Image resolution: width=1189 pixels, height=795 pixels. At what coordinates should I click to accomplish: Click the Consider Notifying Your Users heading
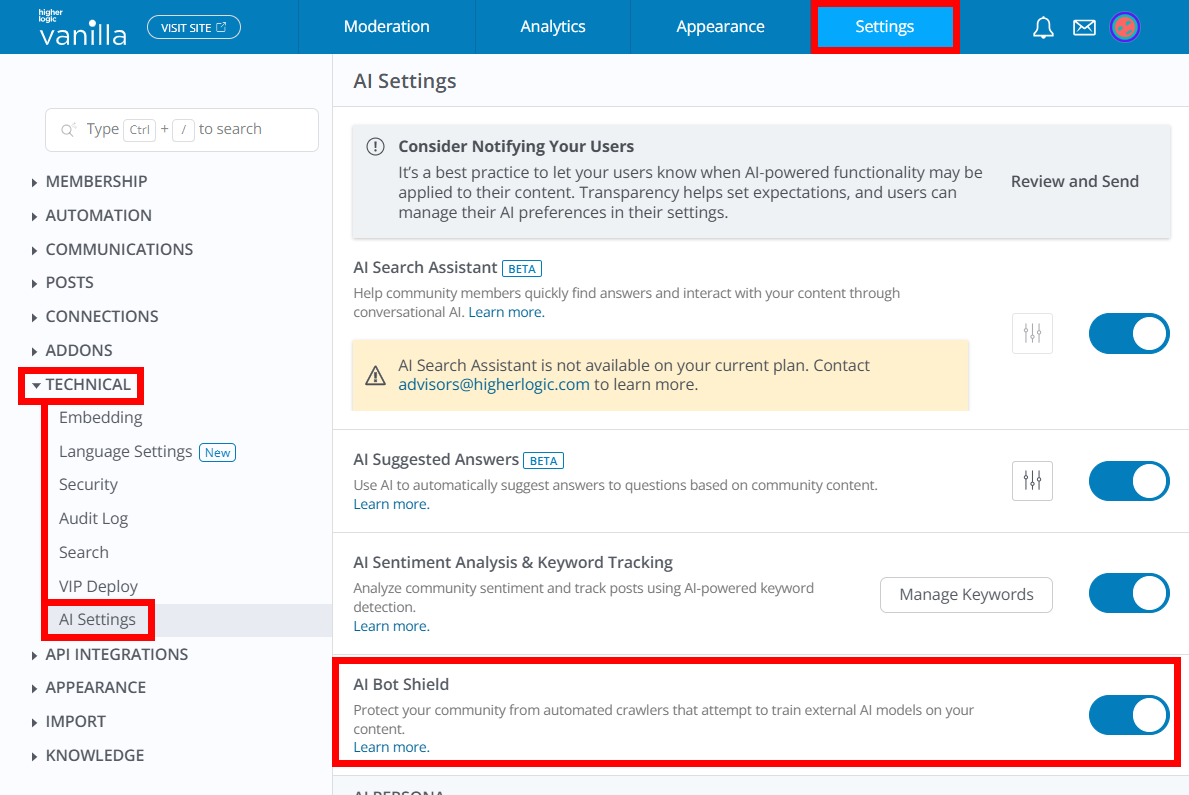[516, 146]
